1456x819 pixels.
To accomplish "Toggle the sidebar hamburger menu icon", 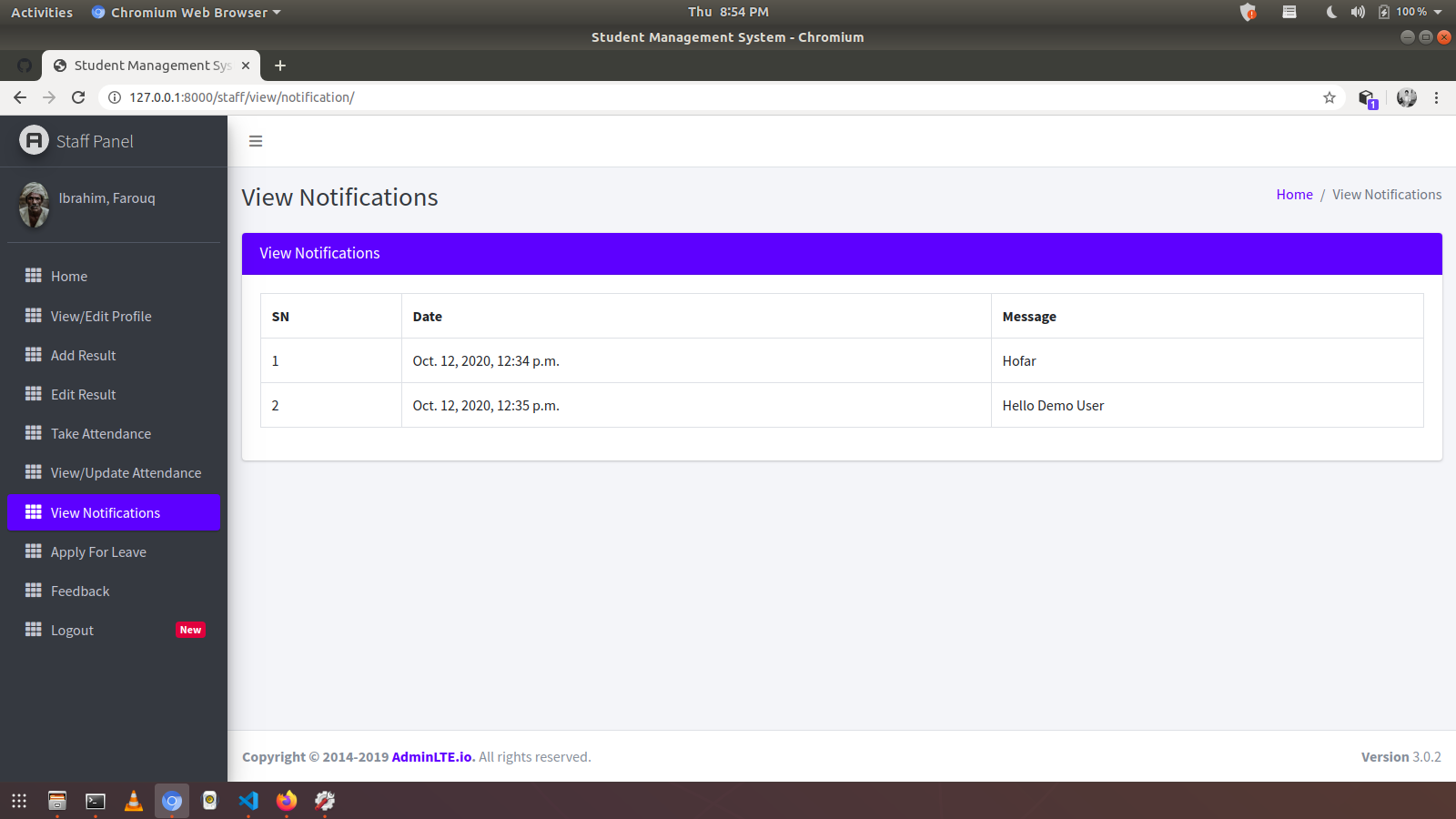I will (256, 141).
